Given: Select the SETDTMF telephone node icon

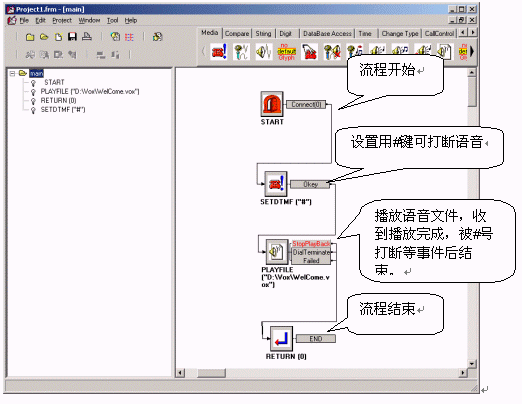Looking at the screenshot, I should click(x=276, y=184).
